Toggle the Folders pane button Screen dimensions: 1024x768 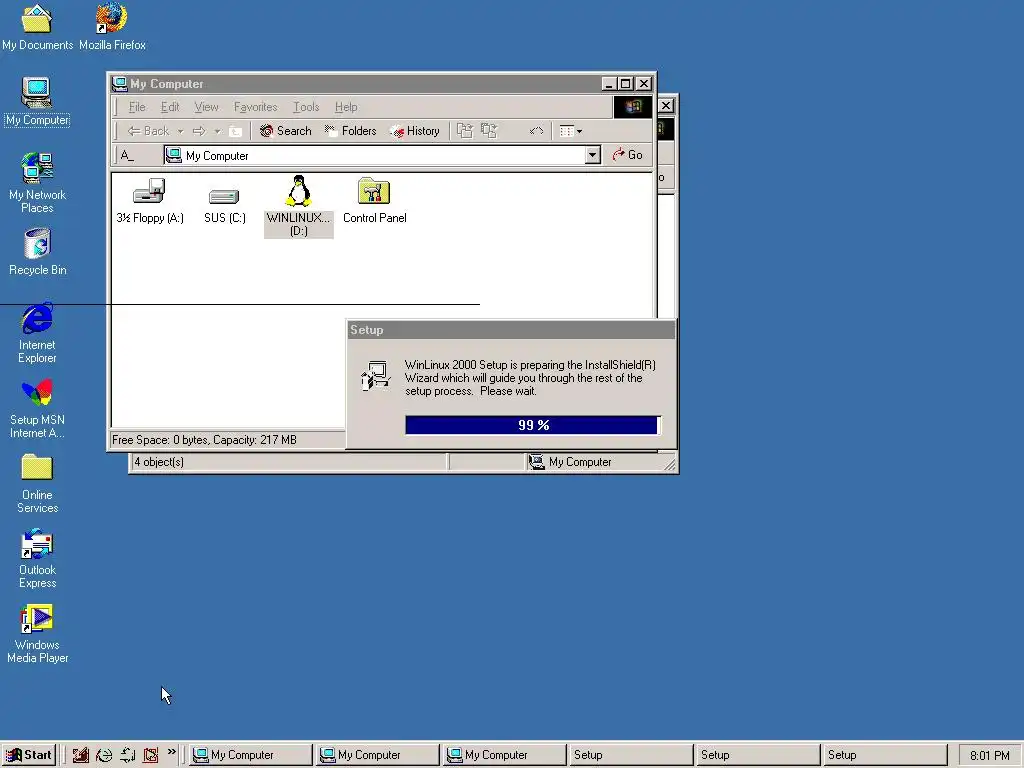(351, 131)
